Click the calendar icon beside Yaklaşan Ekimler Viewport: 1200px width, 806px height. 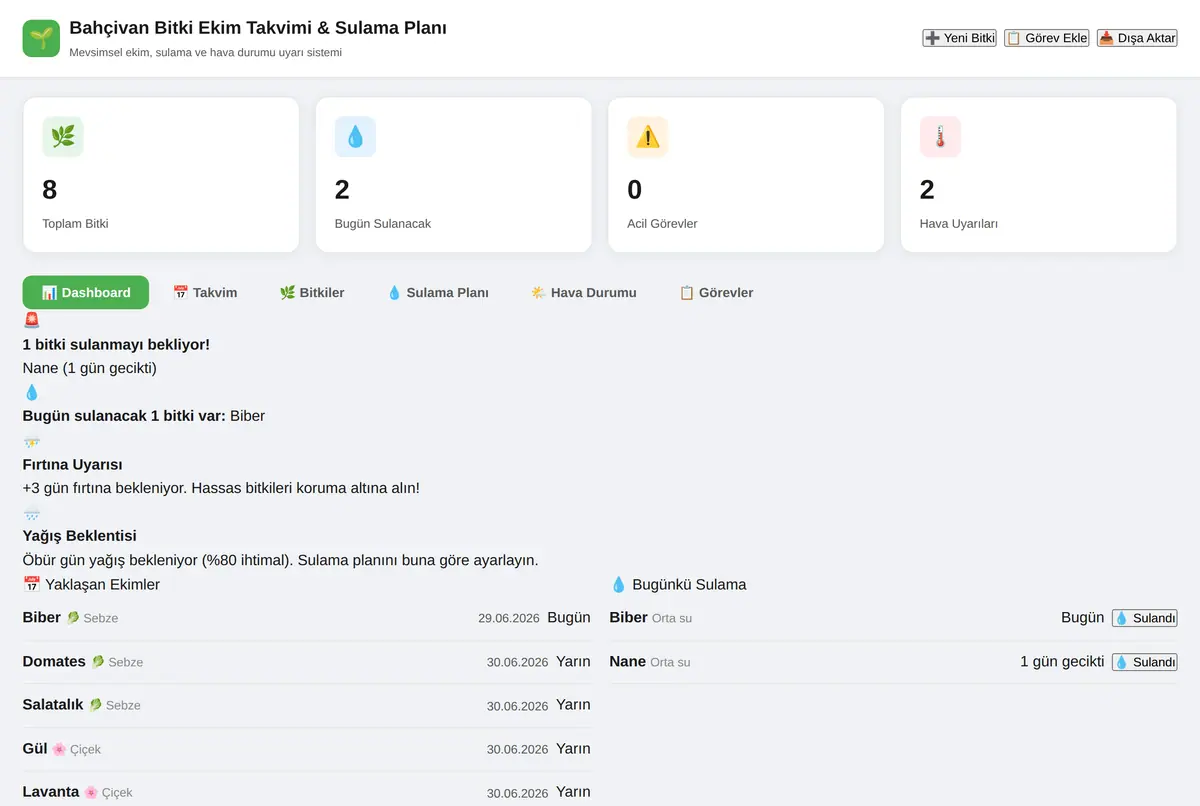pos(32,585)
